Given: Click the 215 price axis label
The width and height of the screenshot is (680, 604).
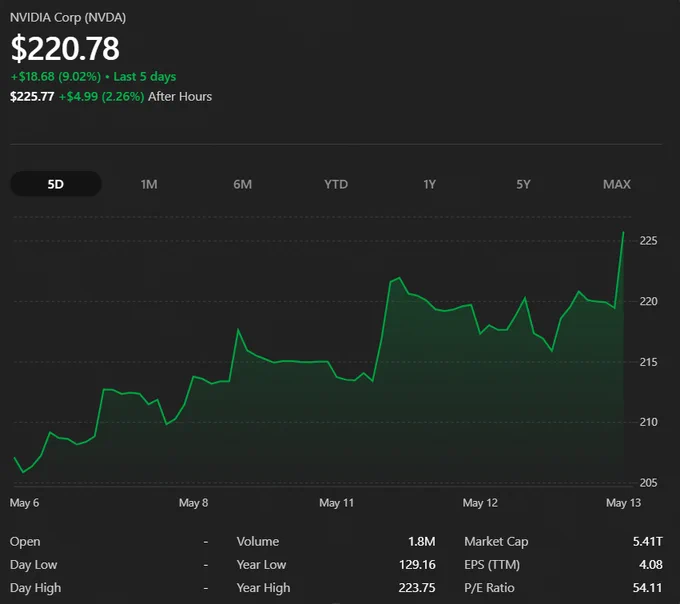Looking at the screenshot, I should [648, 362].
